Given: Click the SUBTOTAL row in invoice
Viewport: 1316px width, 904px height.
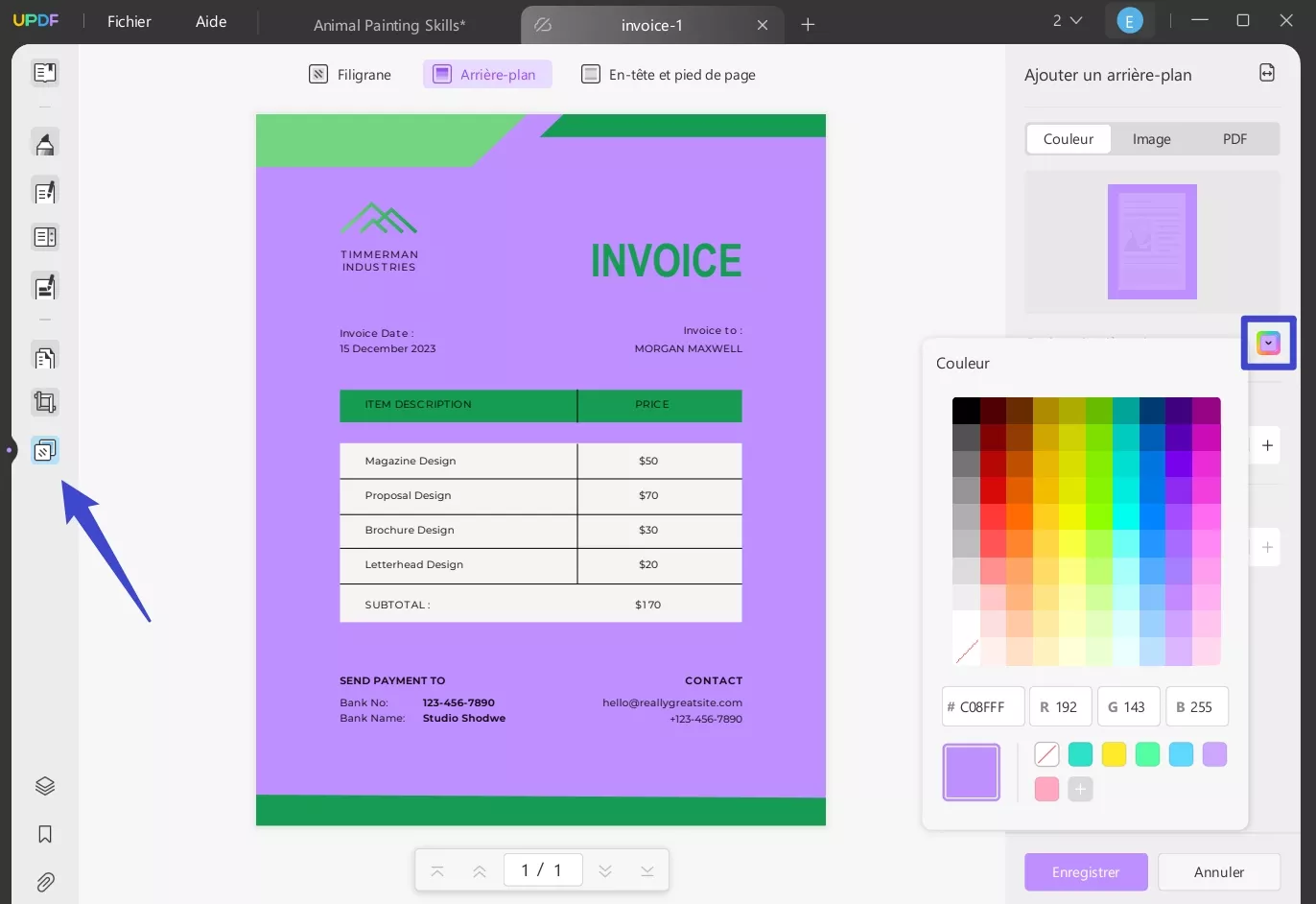Looking at the screenshot, I should click(541, 605).
